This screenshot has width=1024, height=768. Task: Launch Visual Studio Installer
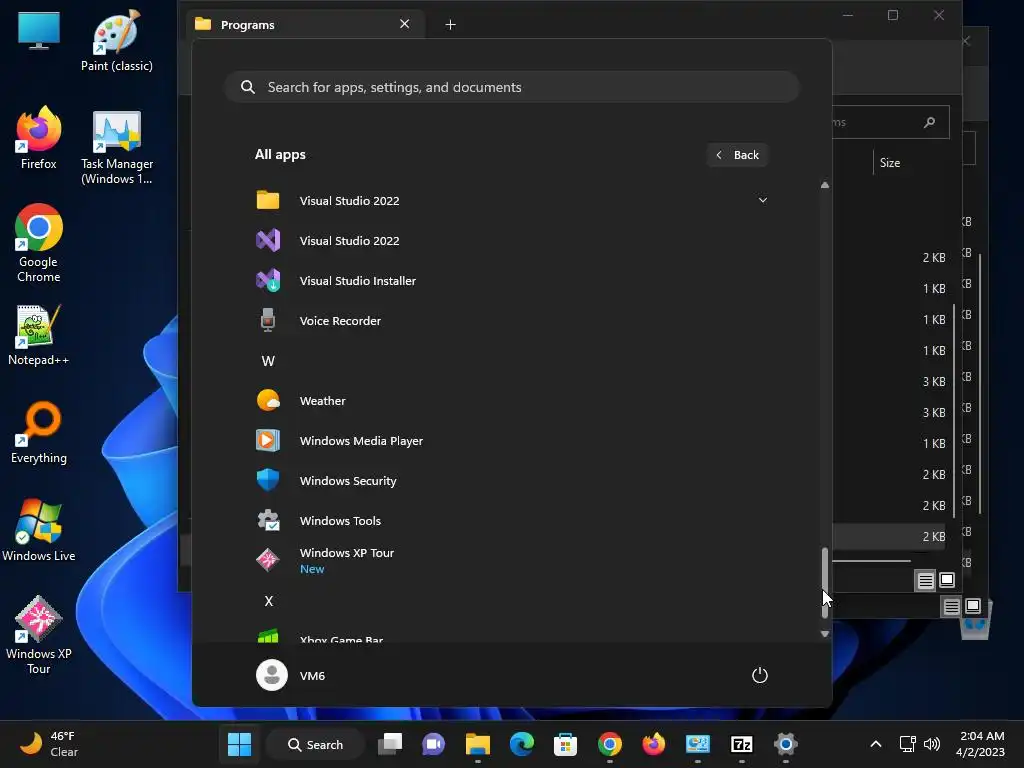512,281
